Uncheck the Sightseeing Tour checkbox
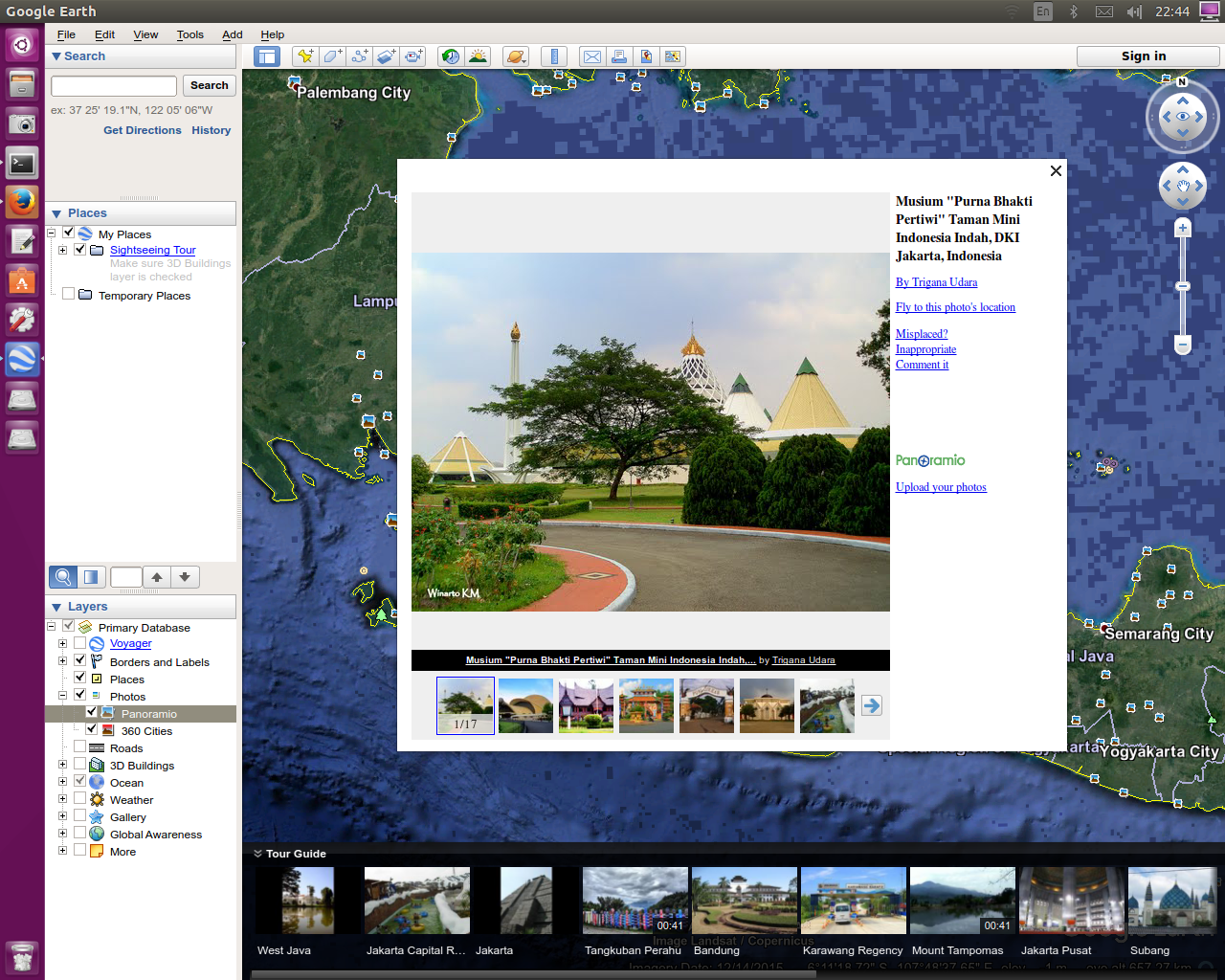 pos(80,249)
